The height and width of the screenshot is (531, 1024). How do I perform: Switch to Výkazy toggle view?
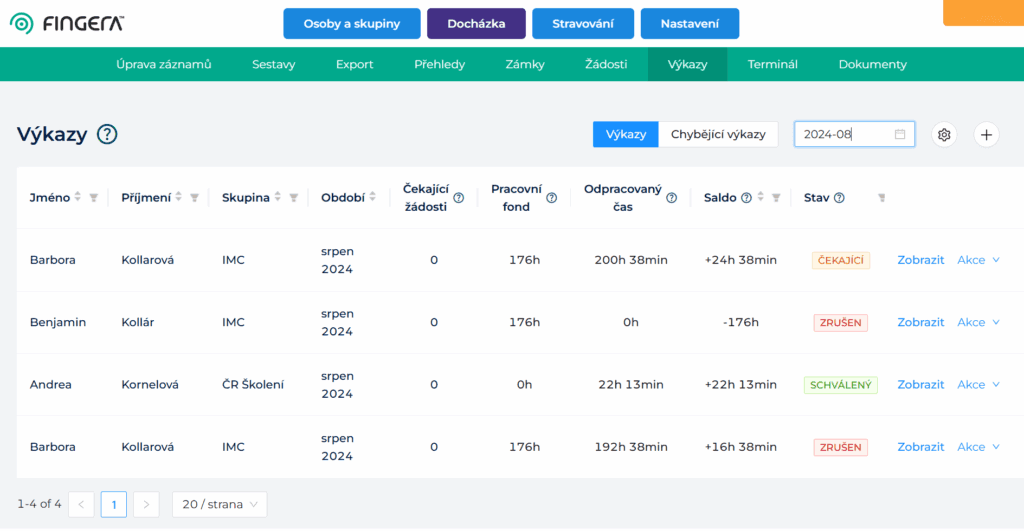625,134
